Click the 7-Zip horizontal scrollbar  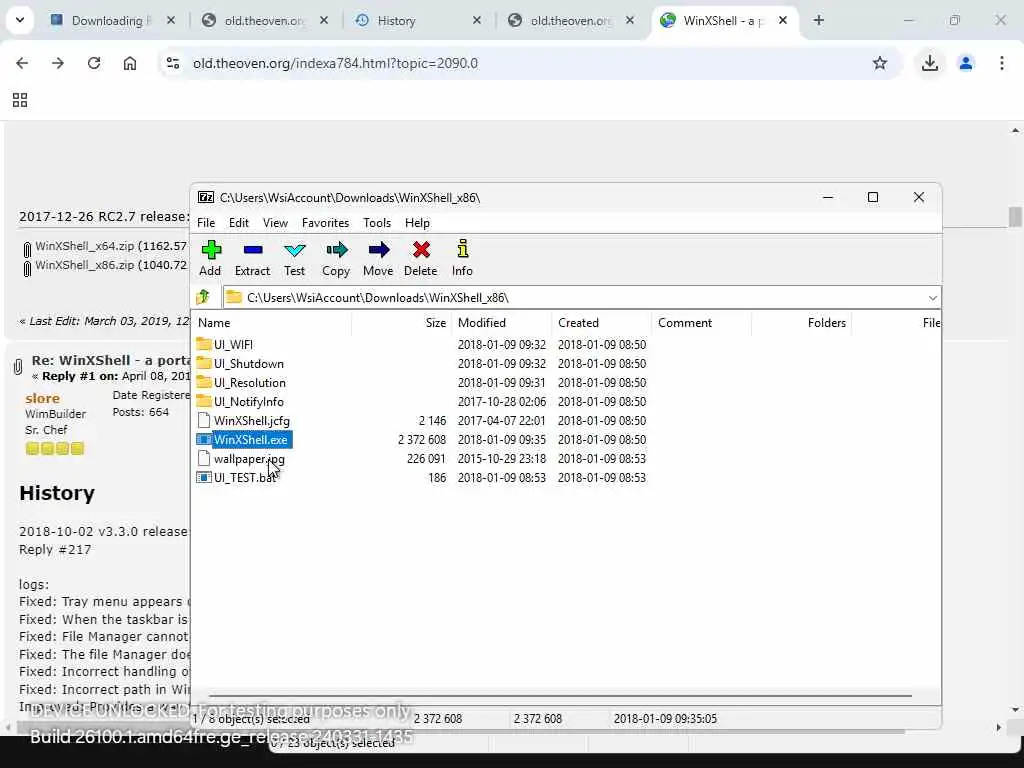[x=560, y=696]
